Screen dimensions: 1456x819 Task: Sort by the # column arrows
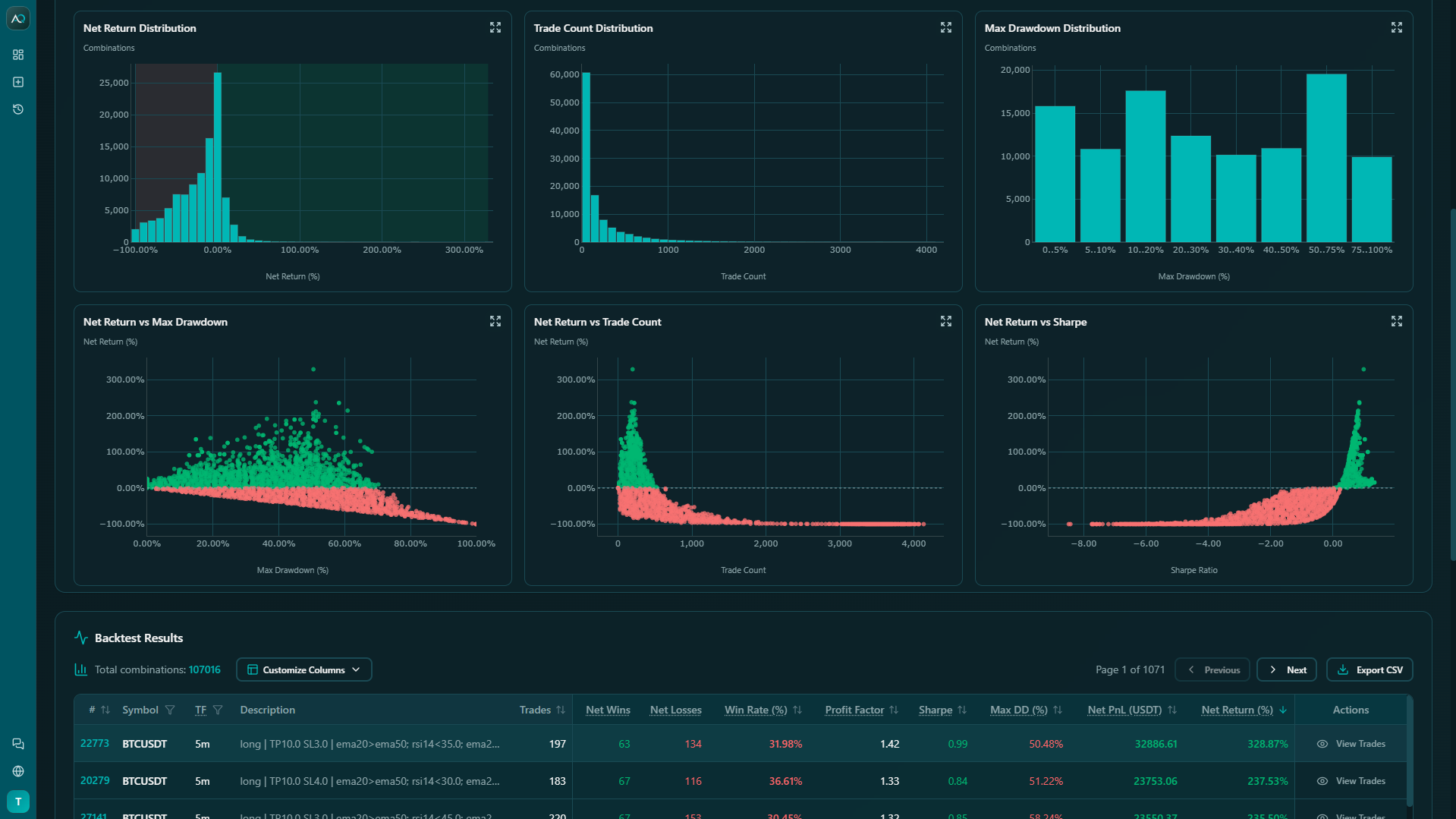click(x=105, y=710)
